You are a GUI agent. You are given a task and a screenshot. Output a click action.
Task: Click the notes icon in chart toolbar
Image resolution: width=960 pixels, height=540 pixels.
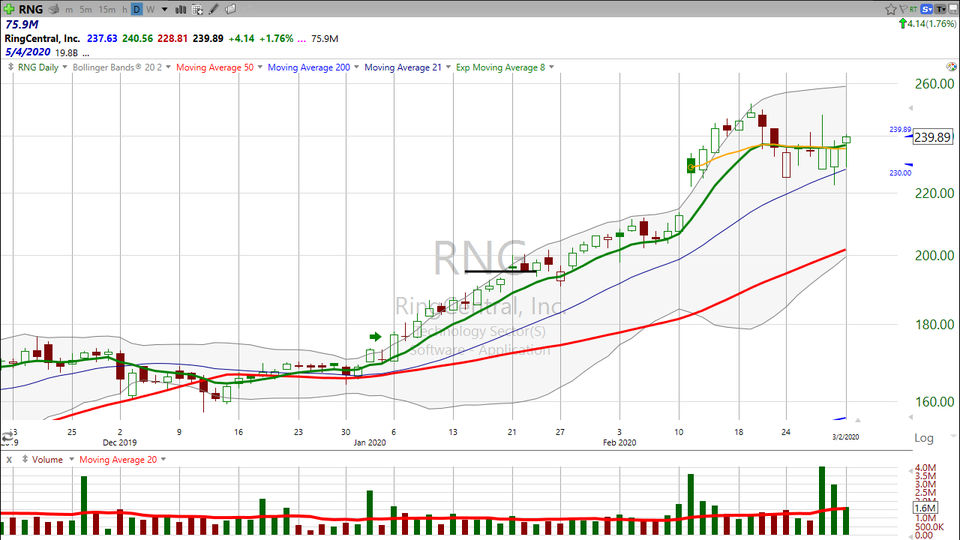230,9
